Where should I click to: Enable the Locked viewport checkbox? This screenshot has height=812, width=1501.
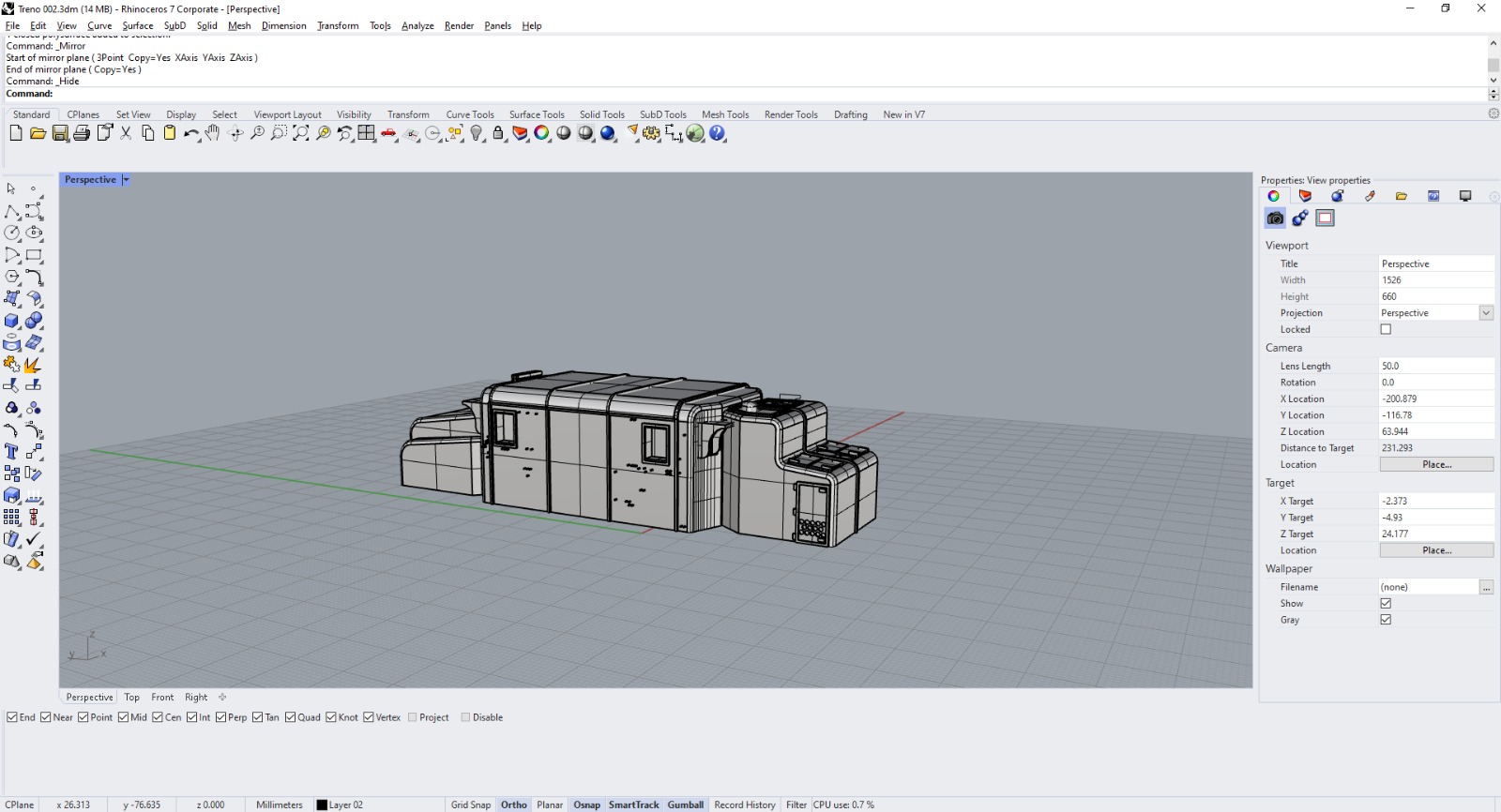(1386, 329)
